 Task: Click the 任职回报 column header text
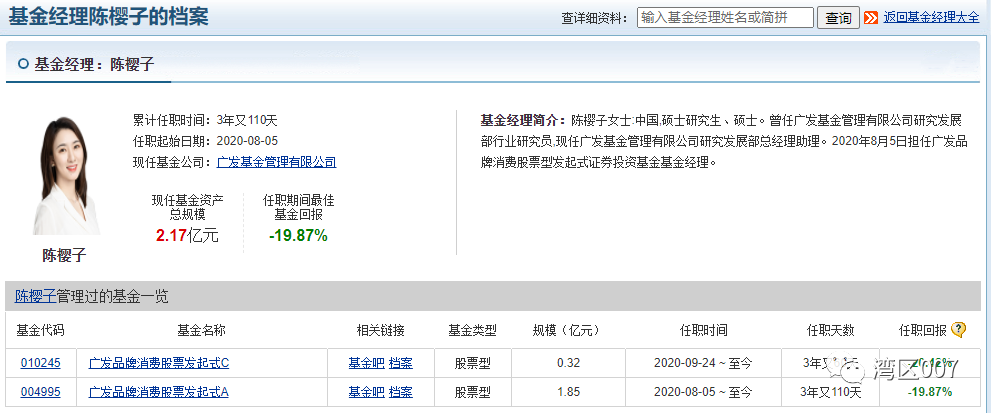(923, 330)
